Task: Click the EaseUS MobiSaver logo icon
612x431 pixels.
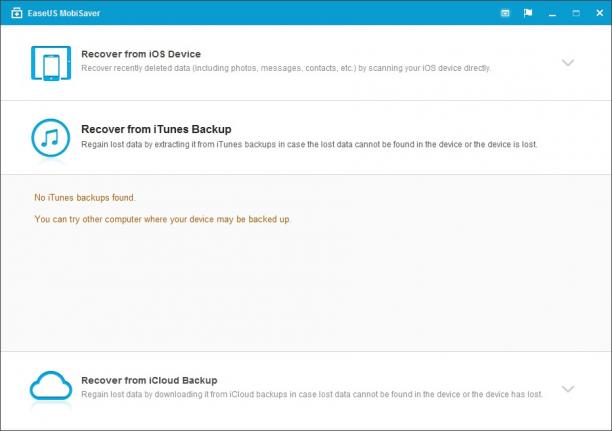Action: (16, 13)
